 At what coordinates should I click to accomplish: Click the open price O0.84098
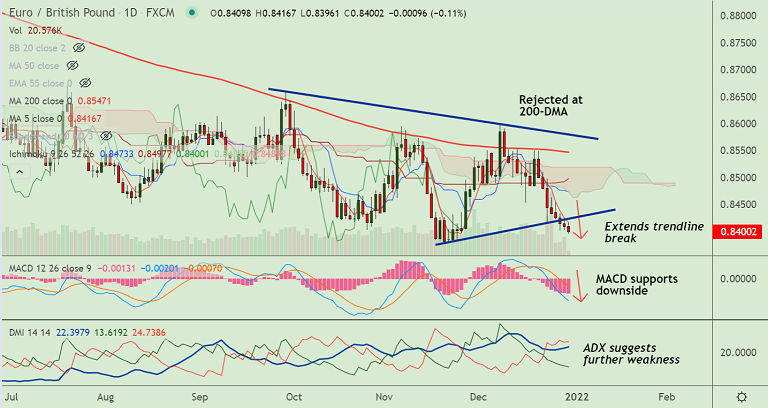click(x=229, y=14)
